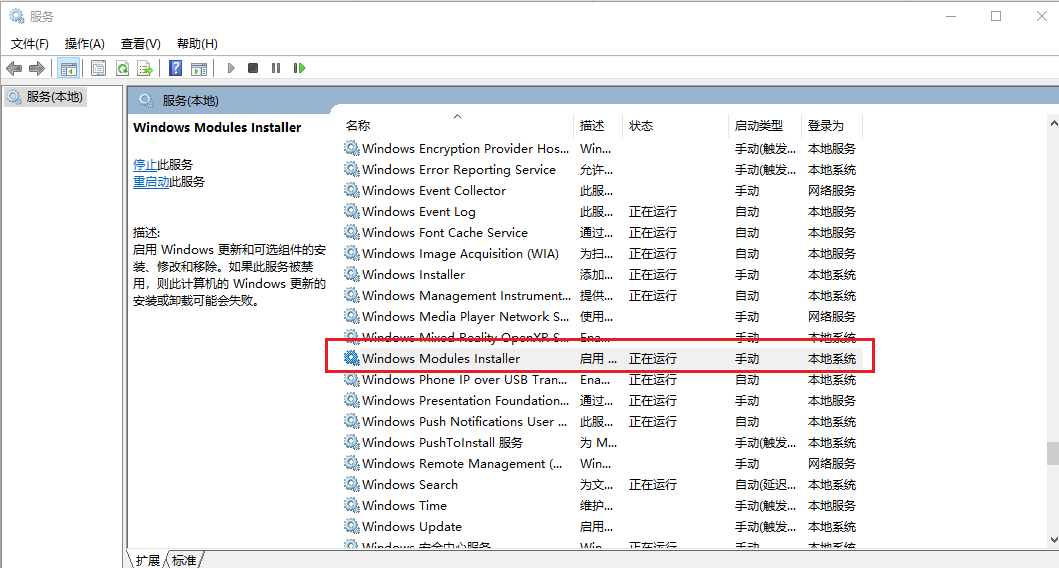Select Windows Phone IP over USB service
This screenshot has width=1059, height=568.
point(465,380)
